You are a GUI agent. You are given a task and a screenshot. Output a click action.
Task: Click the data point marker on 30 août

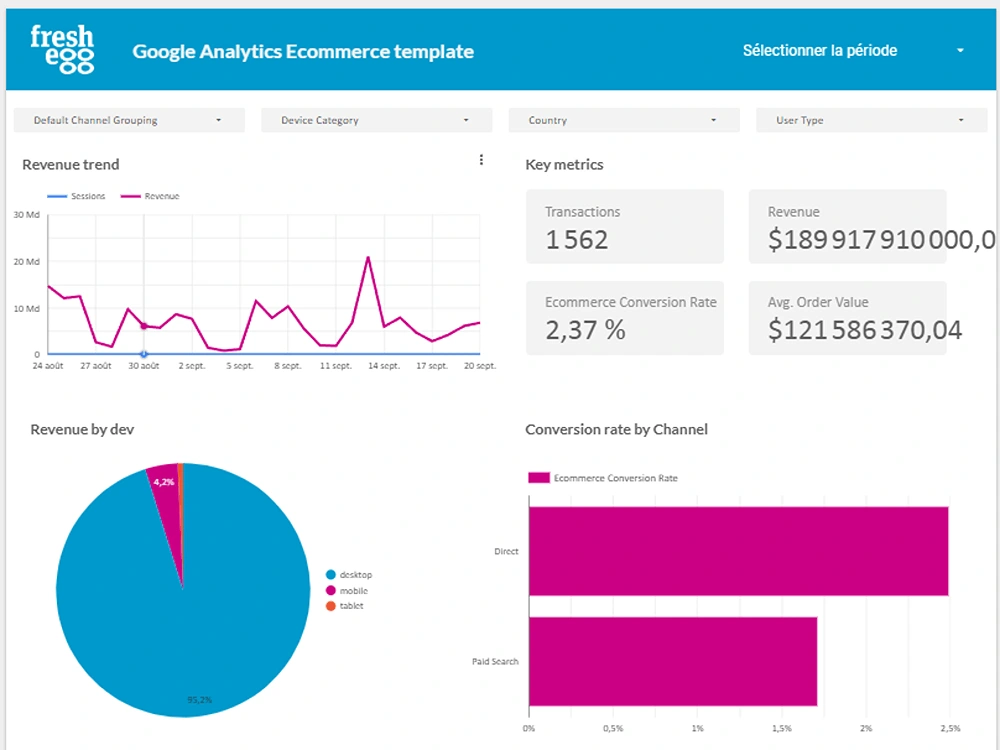coord(143,353)
